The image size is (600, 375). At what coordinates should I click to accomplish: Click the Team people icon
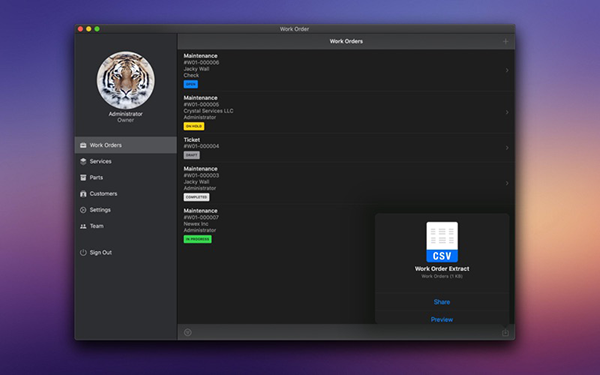pyautogui.click(x=83, y=226)
